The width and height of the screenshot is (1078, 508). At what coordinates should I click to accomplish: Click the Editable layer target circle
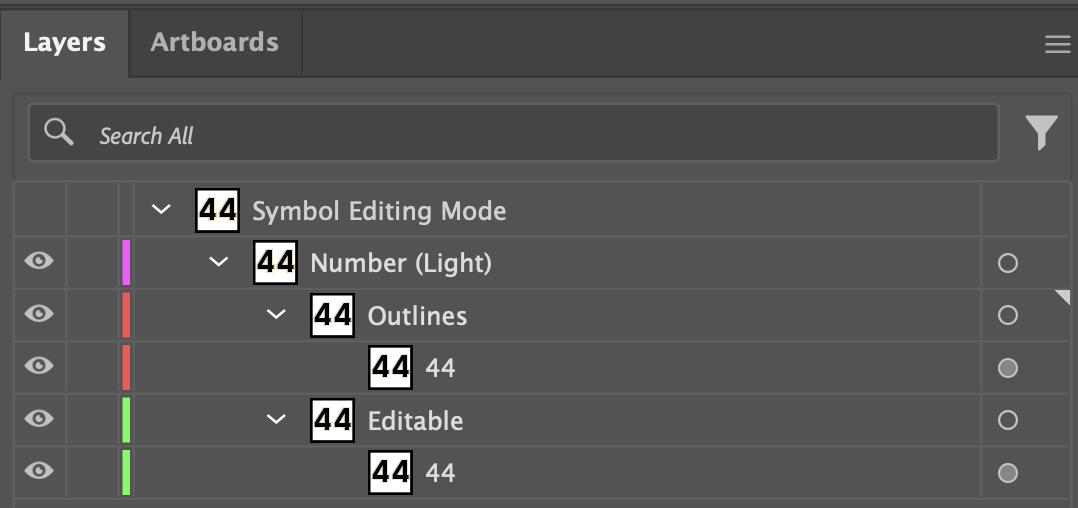click(1007, 420)
